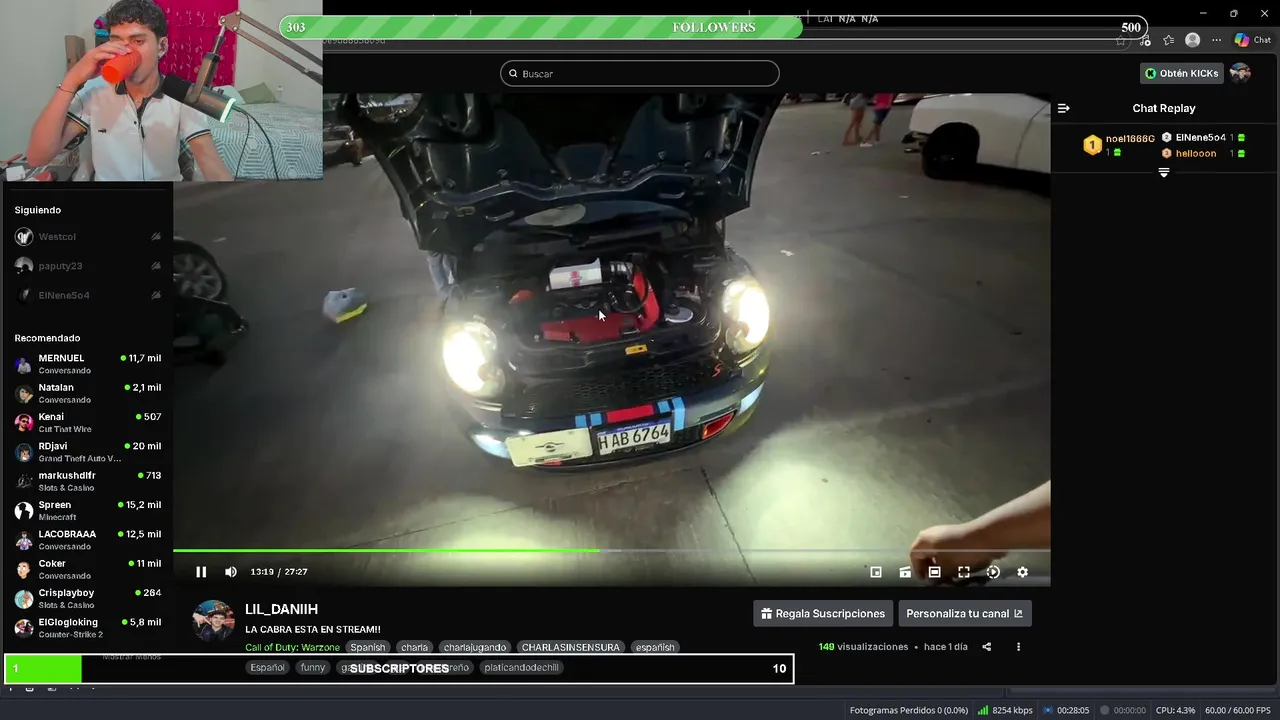Select the charlajugando tag

pos(475,647)
